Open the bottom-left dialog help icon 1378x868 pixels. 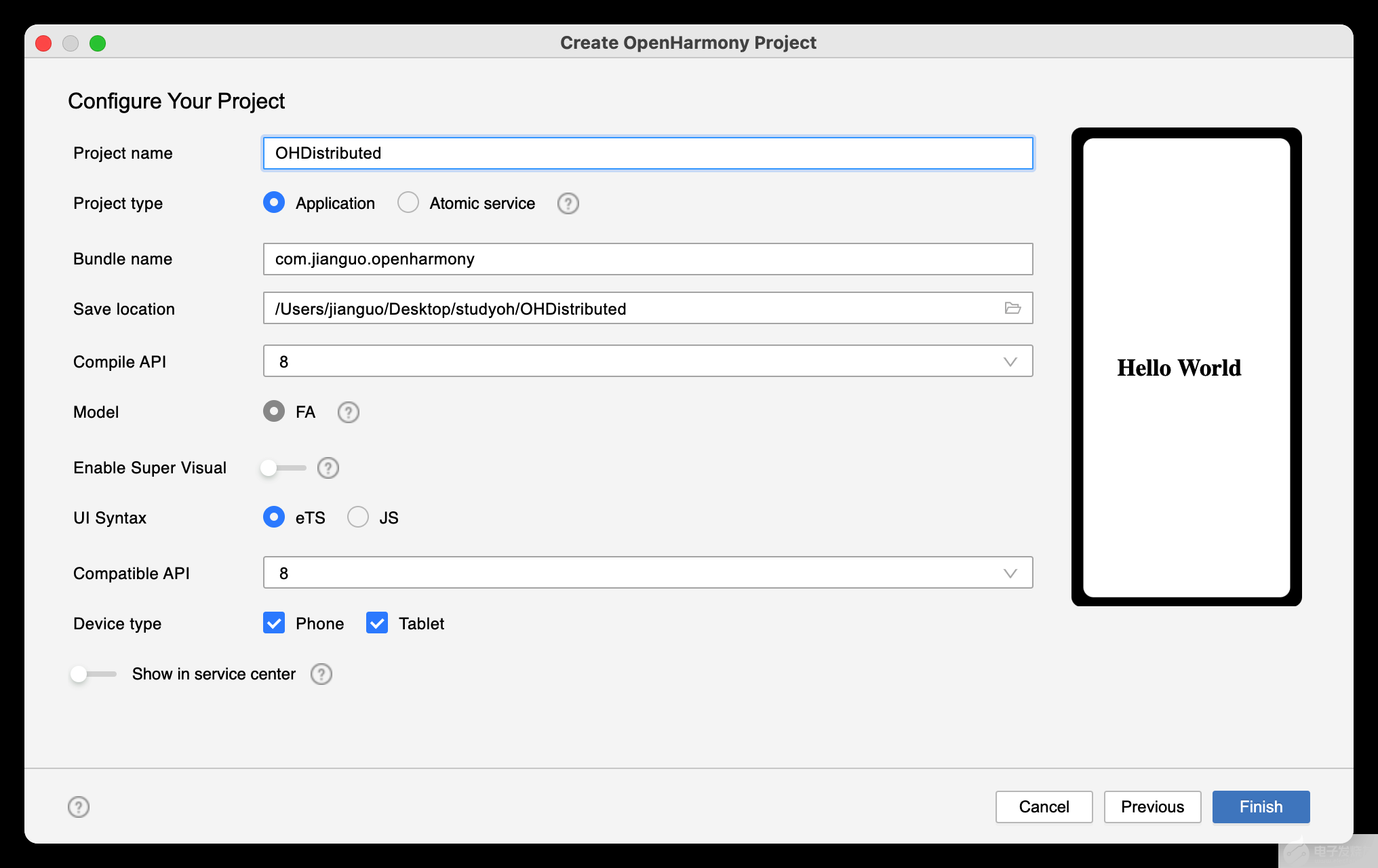79,807
